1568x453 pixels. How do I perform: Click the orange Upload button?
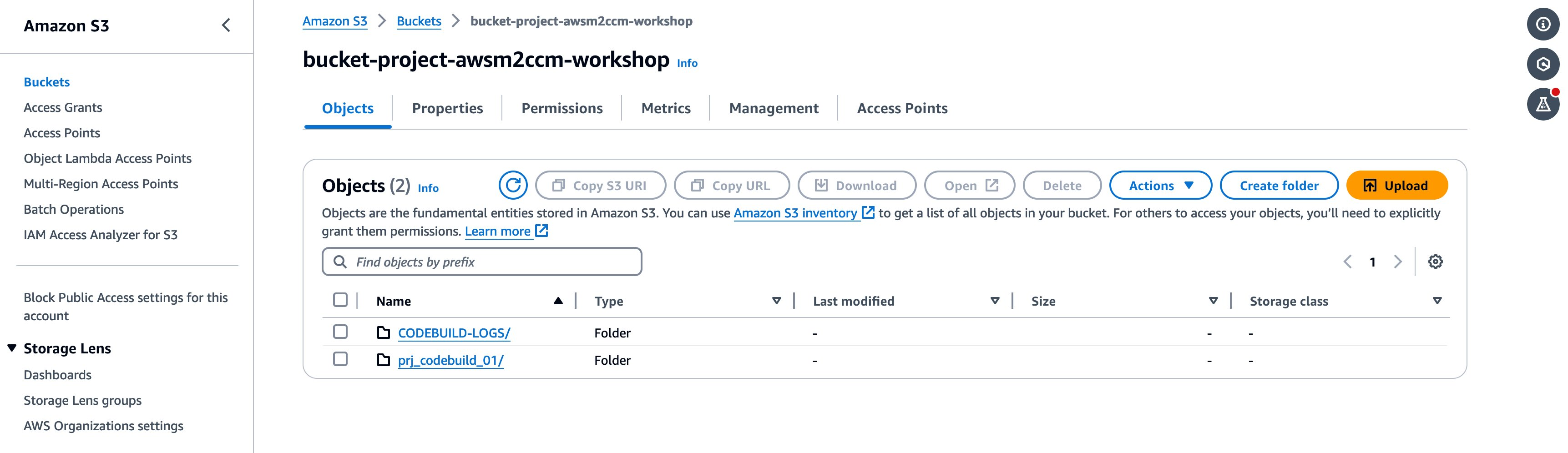coord(1396,186)
